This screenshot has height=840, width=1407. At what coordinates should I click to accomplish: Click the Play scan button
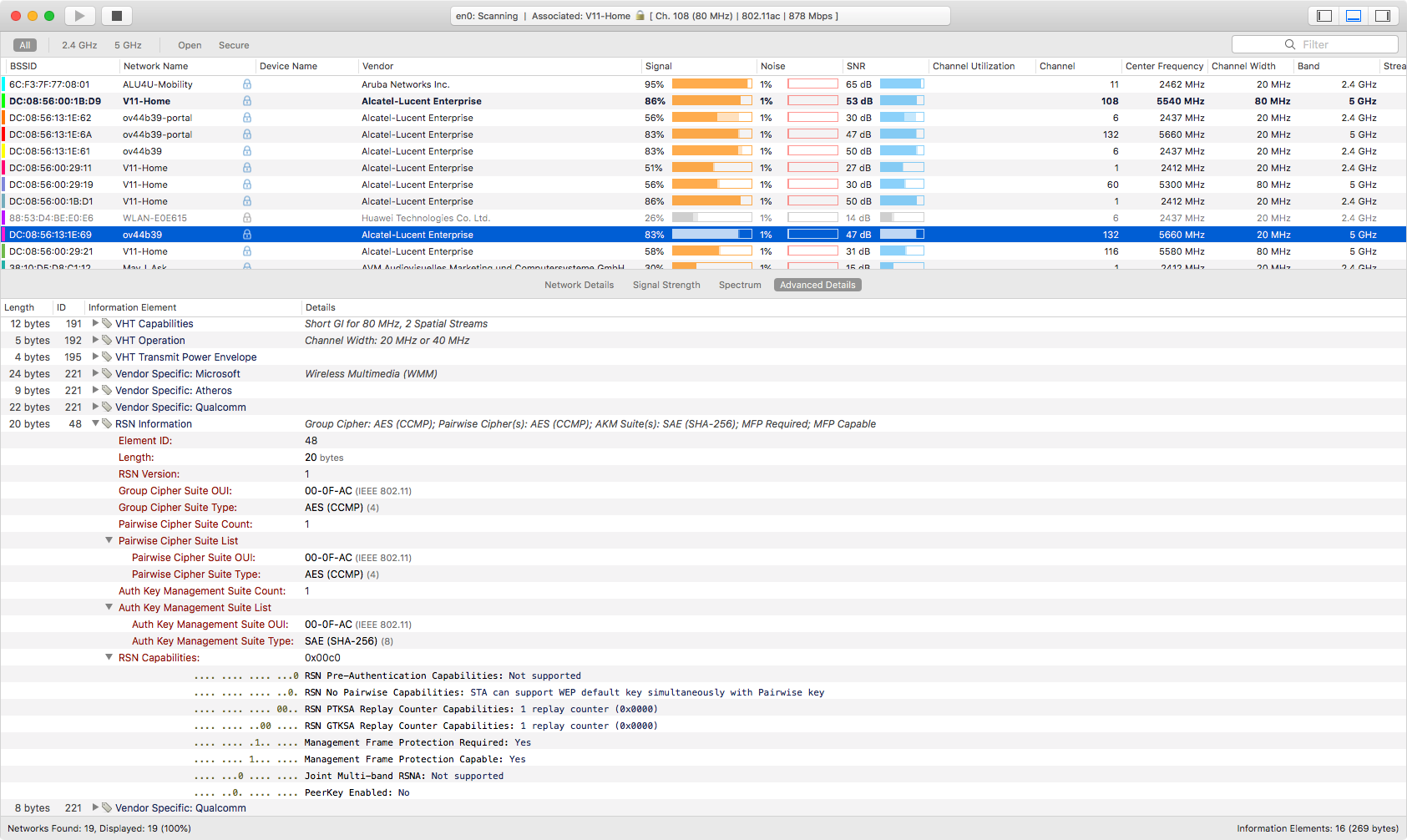click(x=79, y=16)
